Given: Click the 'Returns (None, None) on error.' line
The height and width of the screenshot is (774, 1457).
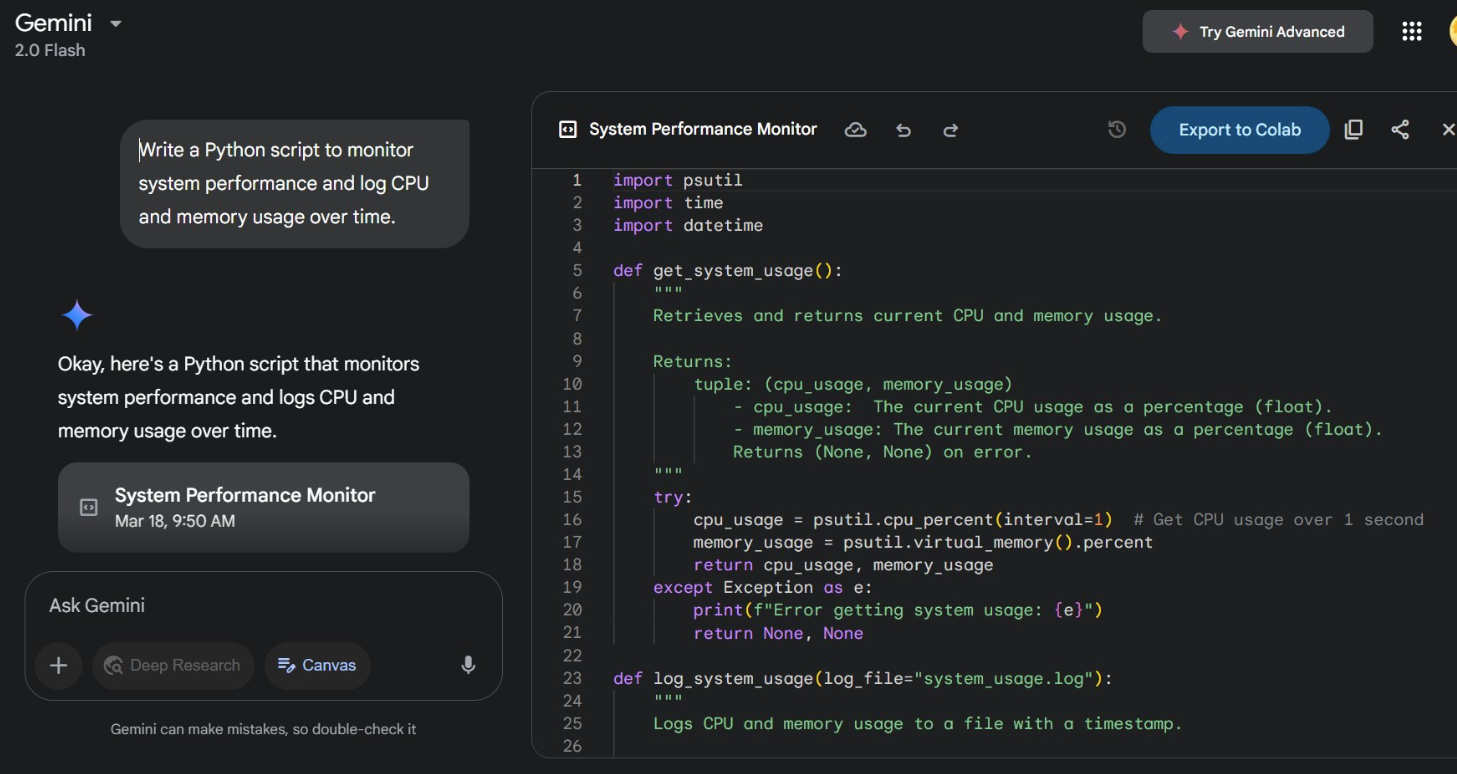Looking at the screenshot, I should coord(882,452).
